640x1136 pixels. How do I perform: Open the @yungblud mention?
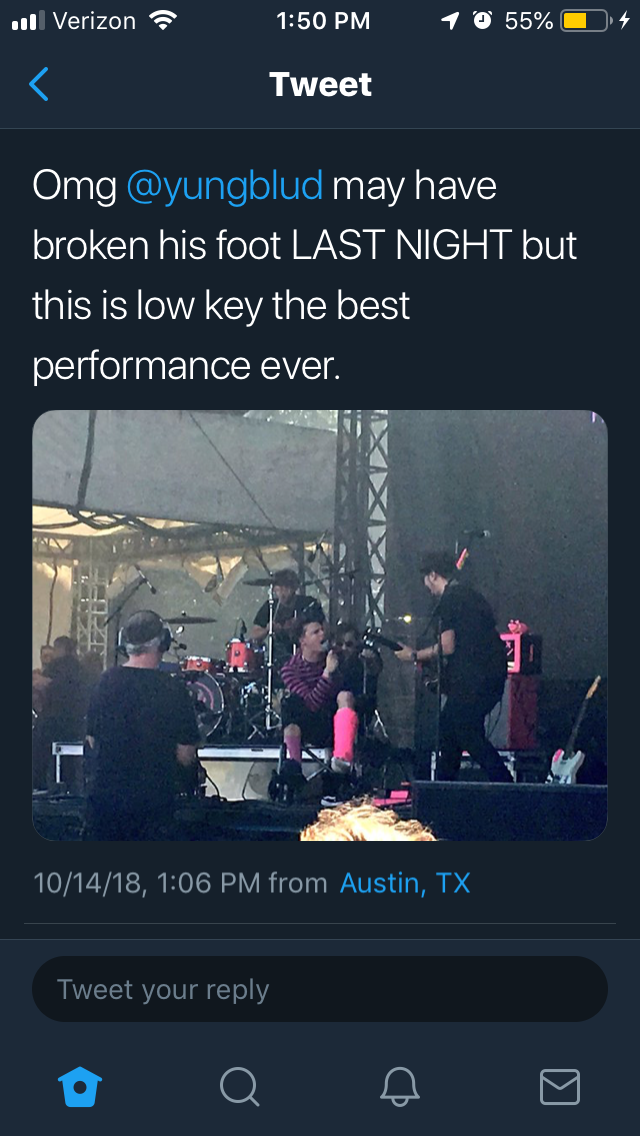(x=225, y=186)
